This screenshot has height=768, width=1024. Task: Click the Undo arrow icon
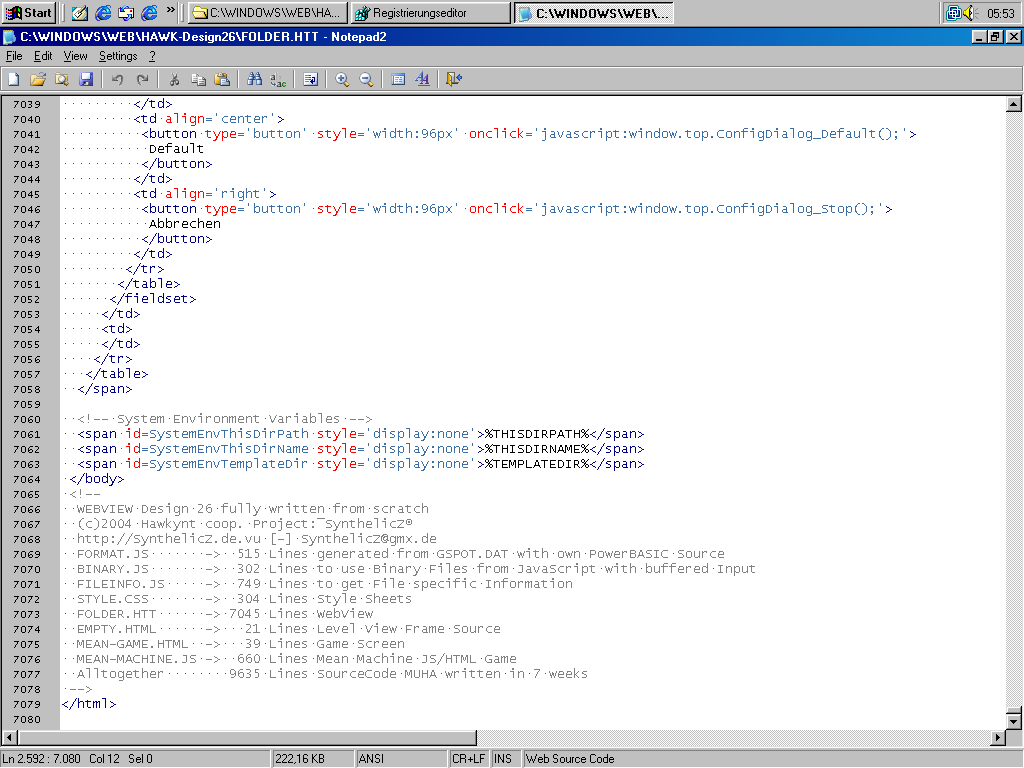click(118, 80)
